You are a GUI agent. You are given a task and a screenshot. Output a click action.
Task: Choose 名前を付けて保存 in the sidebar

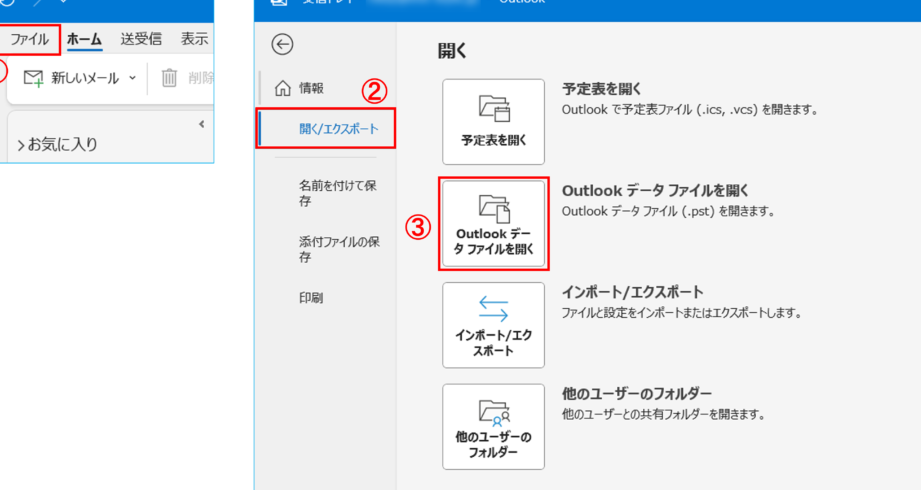(x=338, y=193)
